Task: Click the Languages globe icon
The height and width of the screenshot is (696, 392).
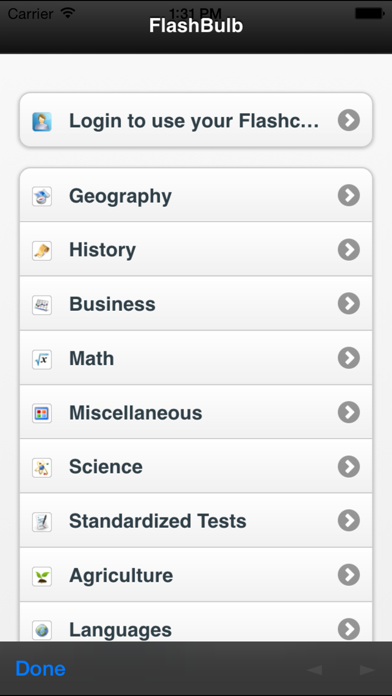Action: (42, 630)
